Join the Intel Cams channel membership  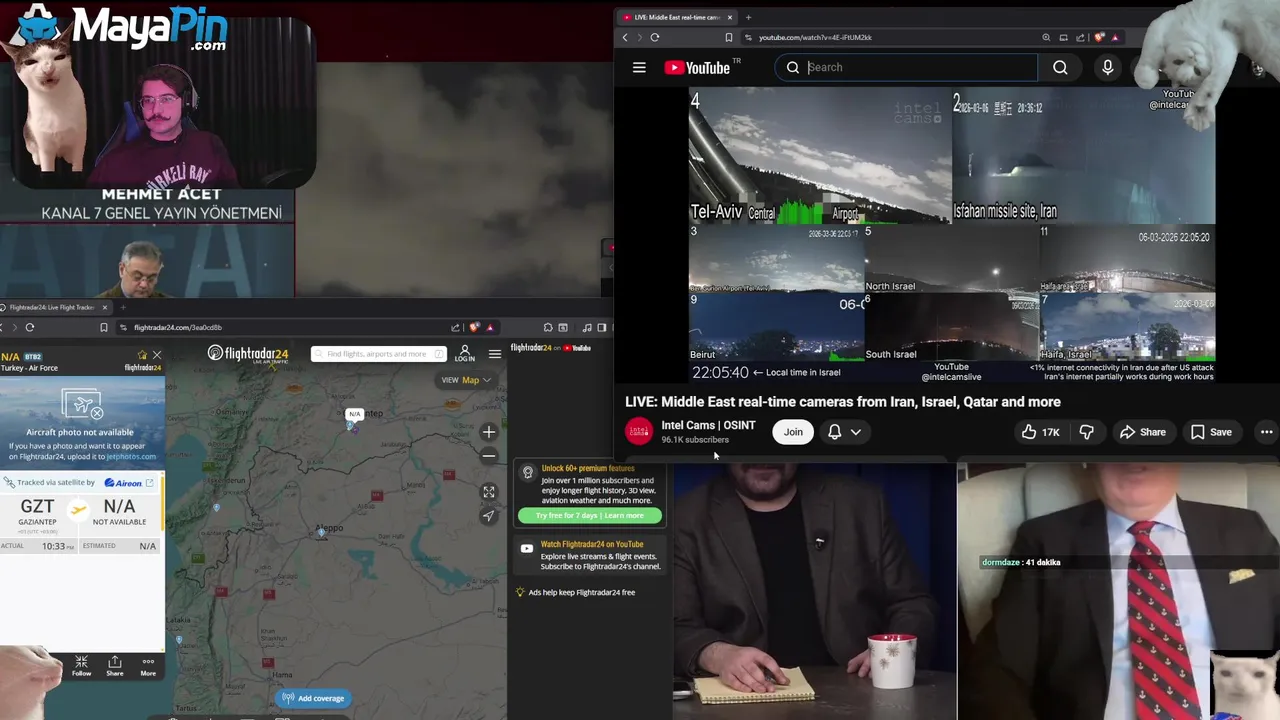(793, 432)
